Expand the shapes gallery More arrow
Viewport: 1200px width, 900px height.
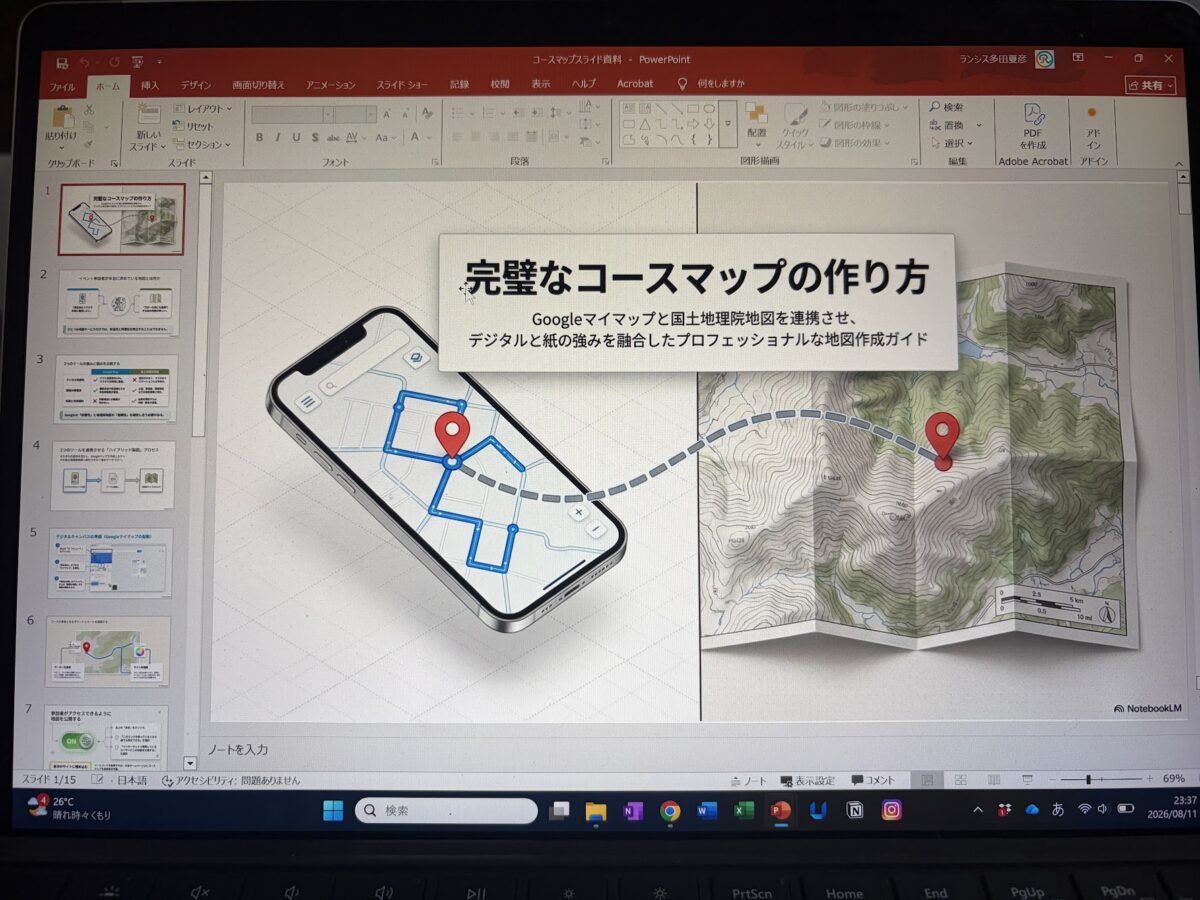728,124
